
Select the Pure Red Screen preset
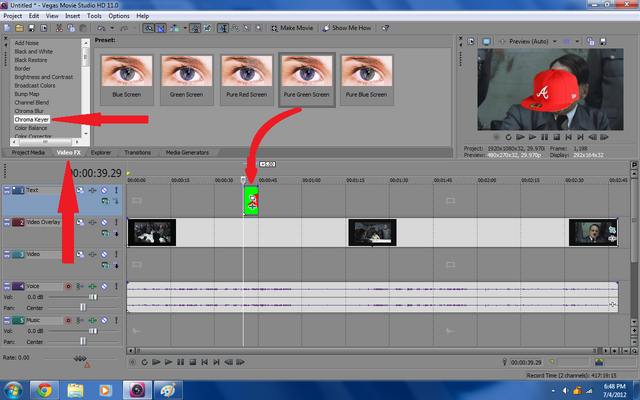(247, 80)
